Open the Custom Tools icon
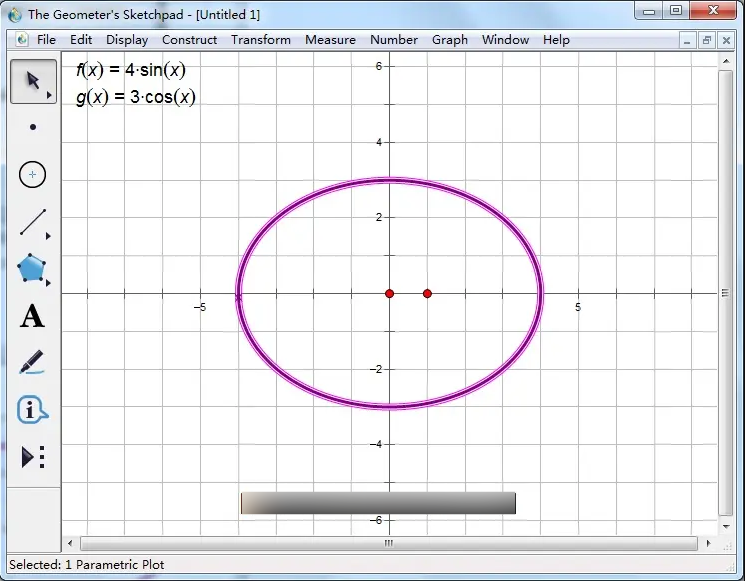Viewport: 745px width, 581px height. (x=33, y=457)
